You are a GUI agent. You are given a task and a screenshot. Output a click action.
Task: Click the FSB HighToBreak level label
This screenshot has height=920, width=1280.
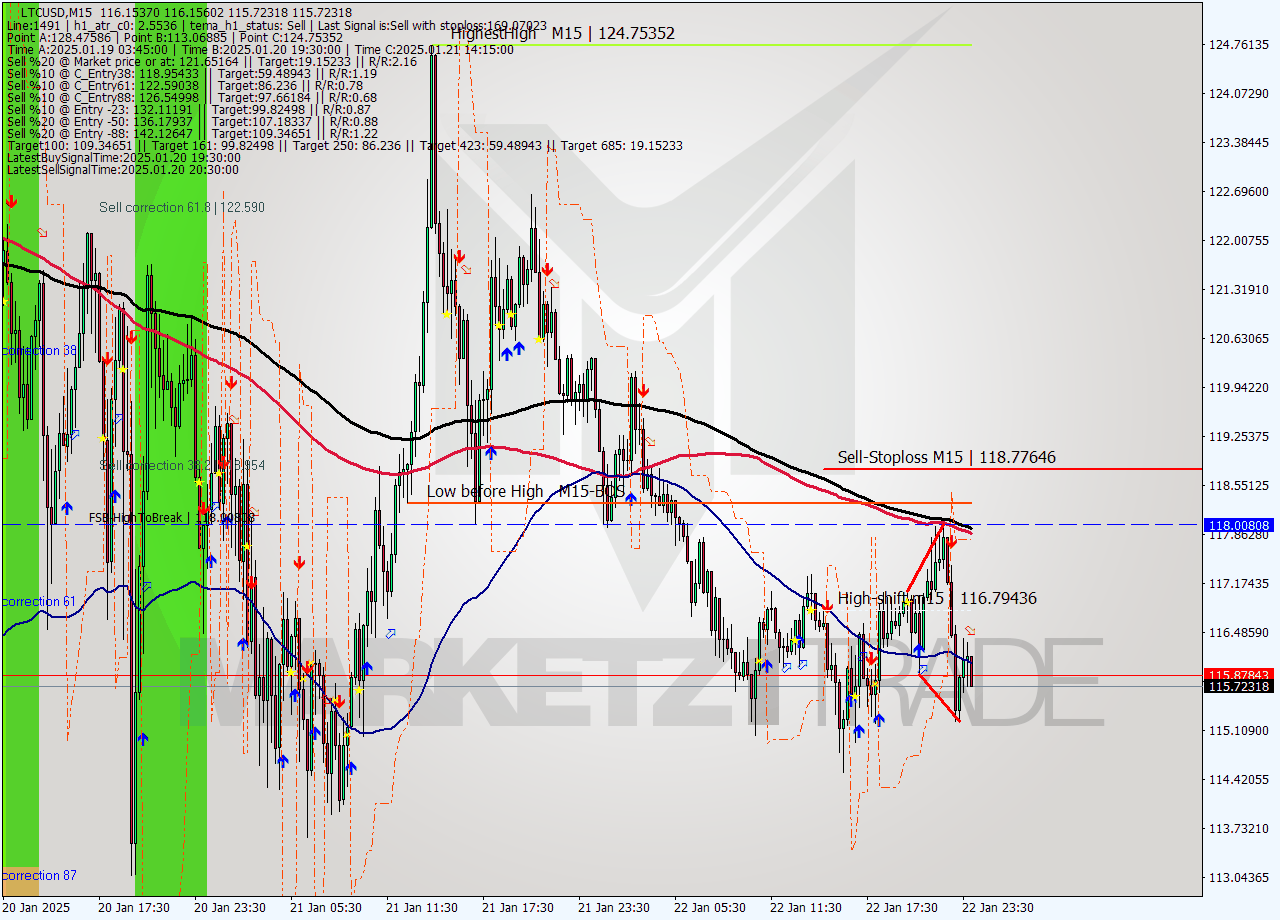172,518
